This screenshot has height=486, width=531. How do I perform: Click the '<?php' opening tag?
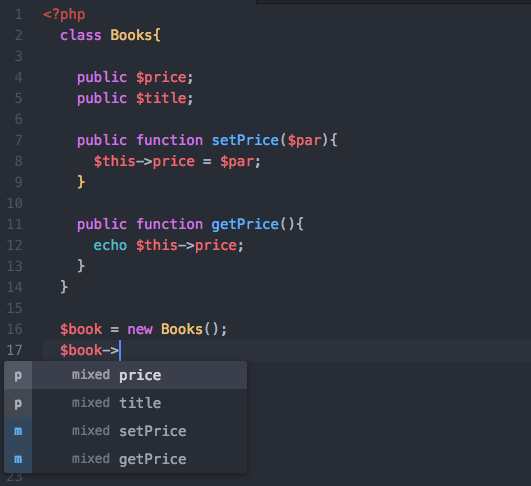[x=64, y=15]
